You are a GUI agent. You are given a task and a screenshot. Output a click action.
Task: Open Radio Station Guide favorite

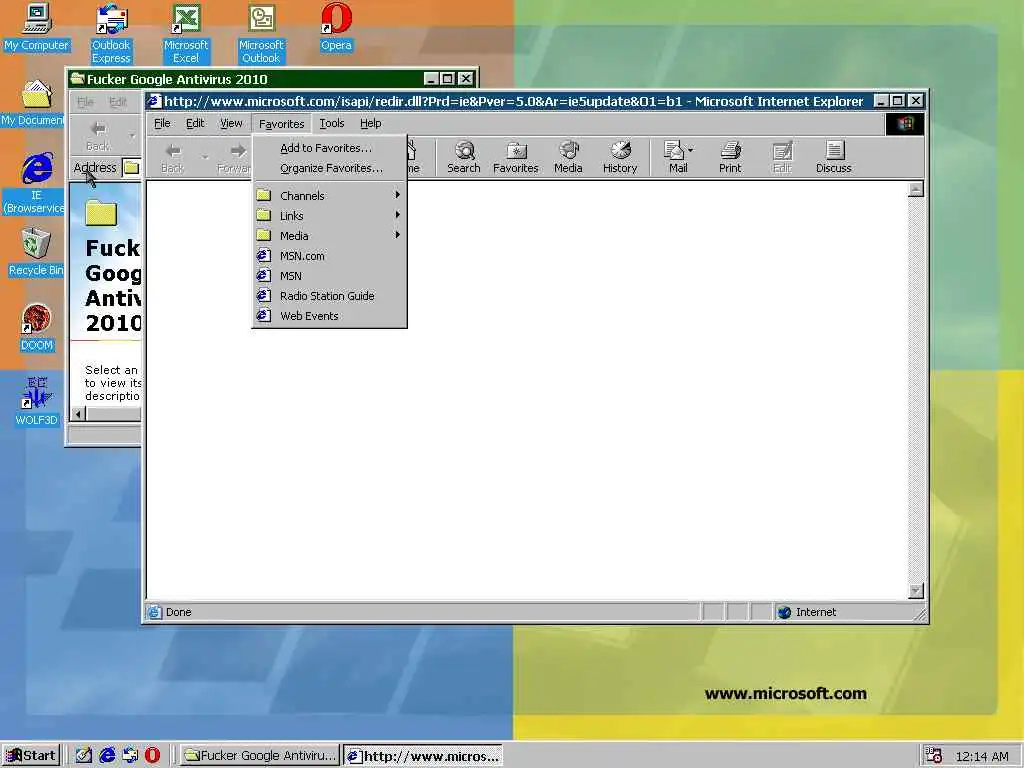329,296
